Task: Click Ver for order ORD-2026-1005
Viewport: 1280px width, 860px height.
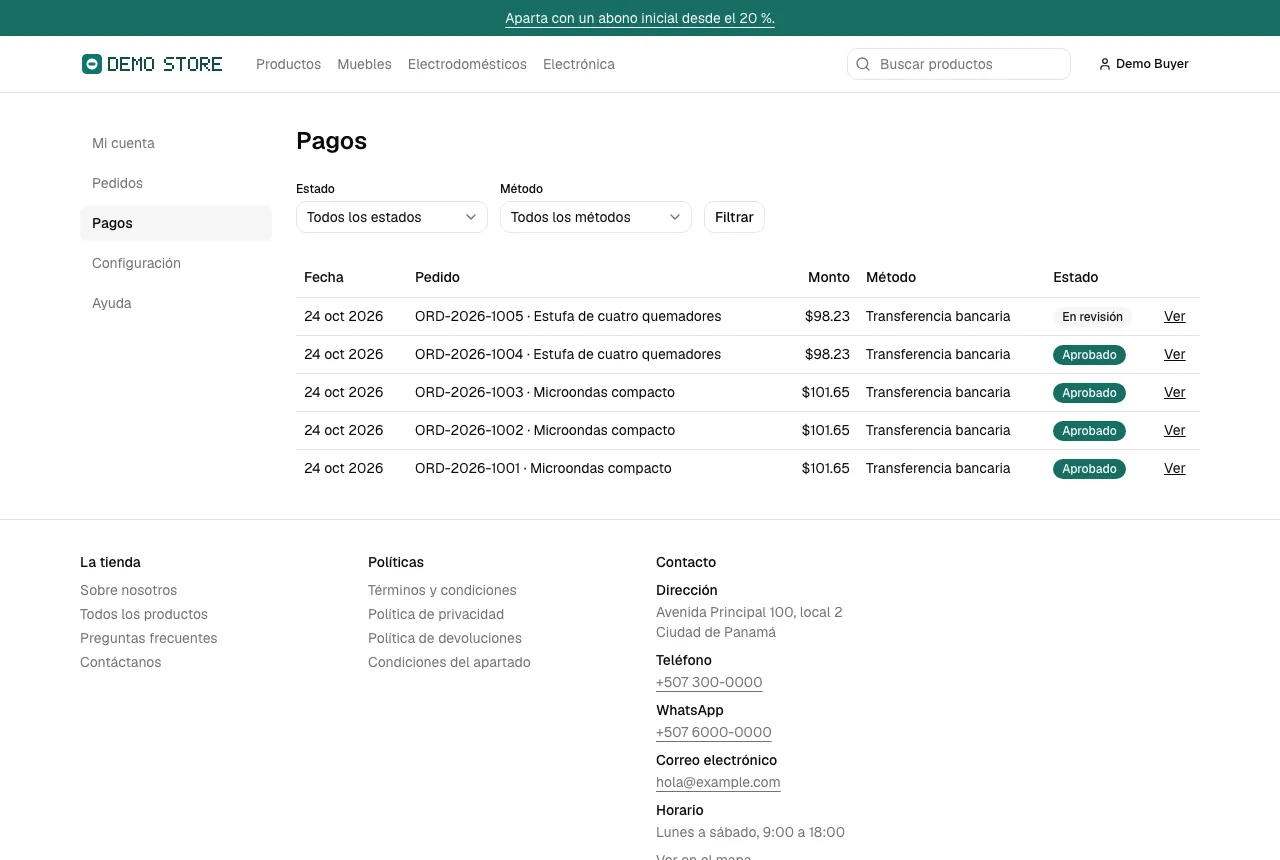Action: tap(1175, 316)
